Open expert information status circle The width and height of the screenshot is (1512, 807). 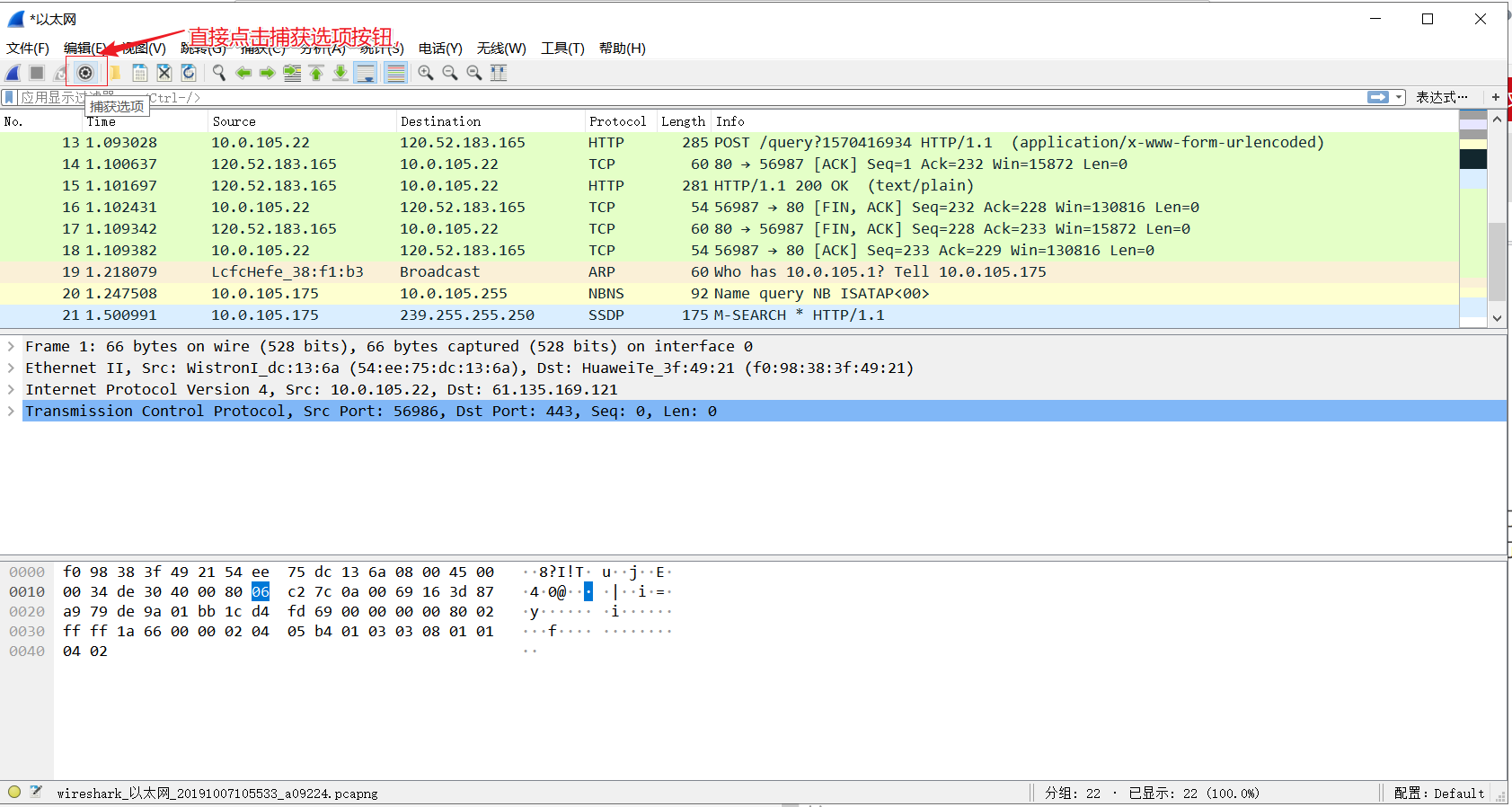pyautogui.click(x=13, y=792)
